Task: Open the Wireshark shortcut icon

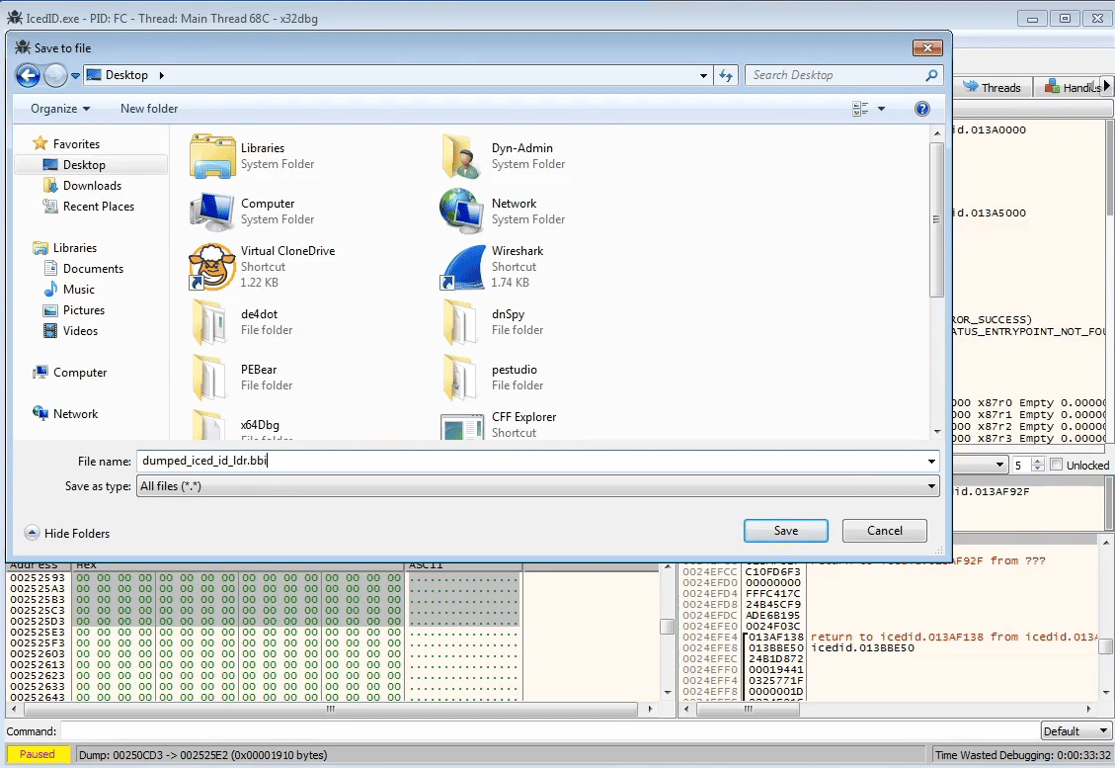Action: 462,267
